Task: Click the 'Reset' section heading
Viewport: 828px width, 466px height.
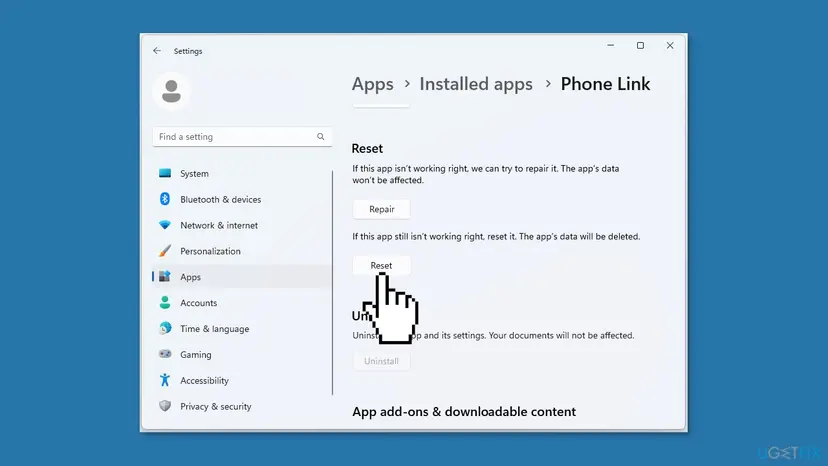Action: [367, 148]
